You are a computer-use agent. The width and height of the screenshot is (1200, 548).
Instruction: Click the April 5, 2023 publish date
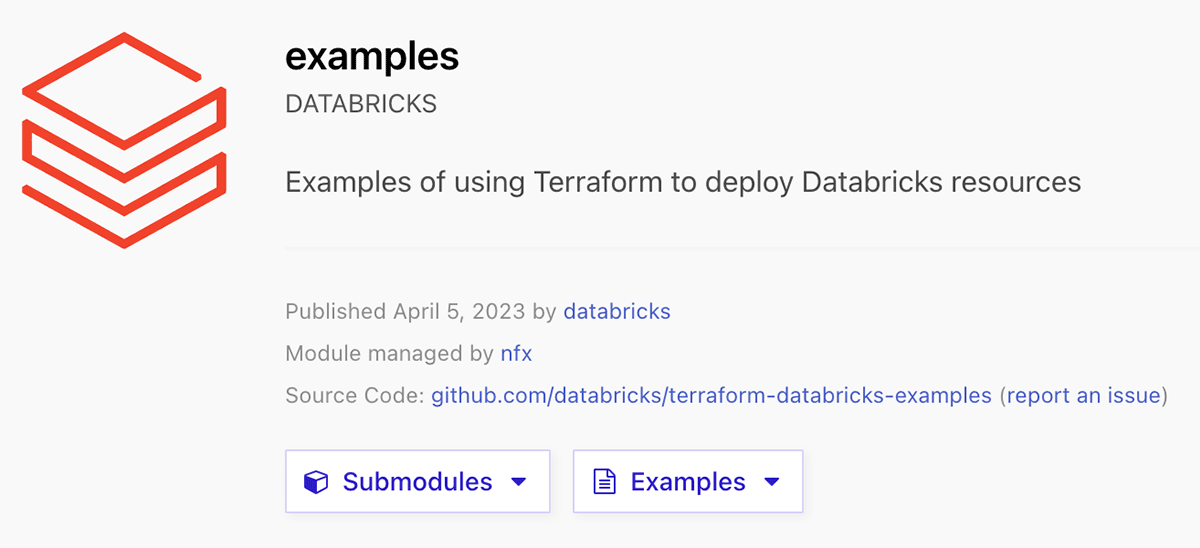[x=458, y=311]
